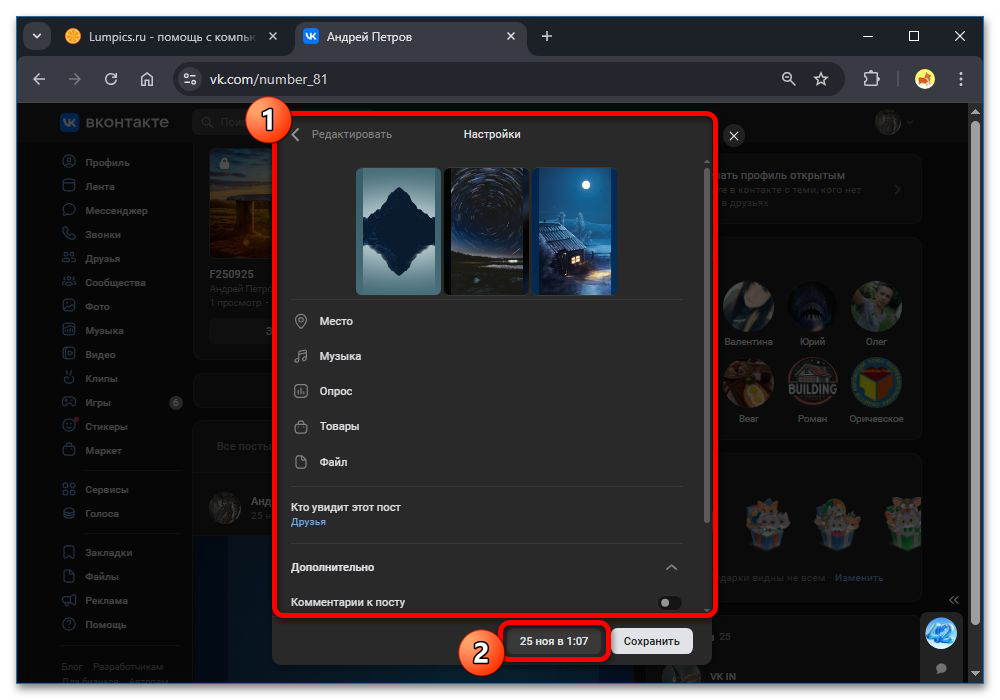Open Файлы in left sidebar
Image resolution: width=1000 pixels, height=700 pixels.
coord(91,577)
